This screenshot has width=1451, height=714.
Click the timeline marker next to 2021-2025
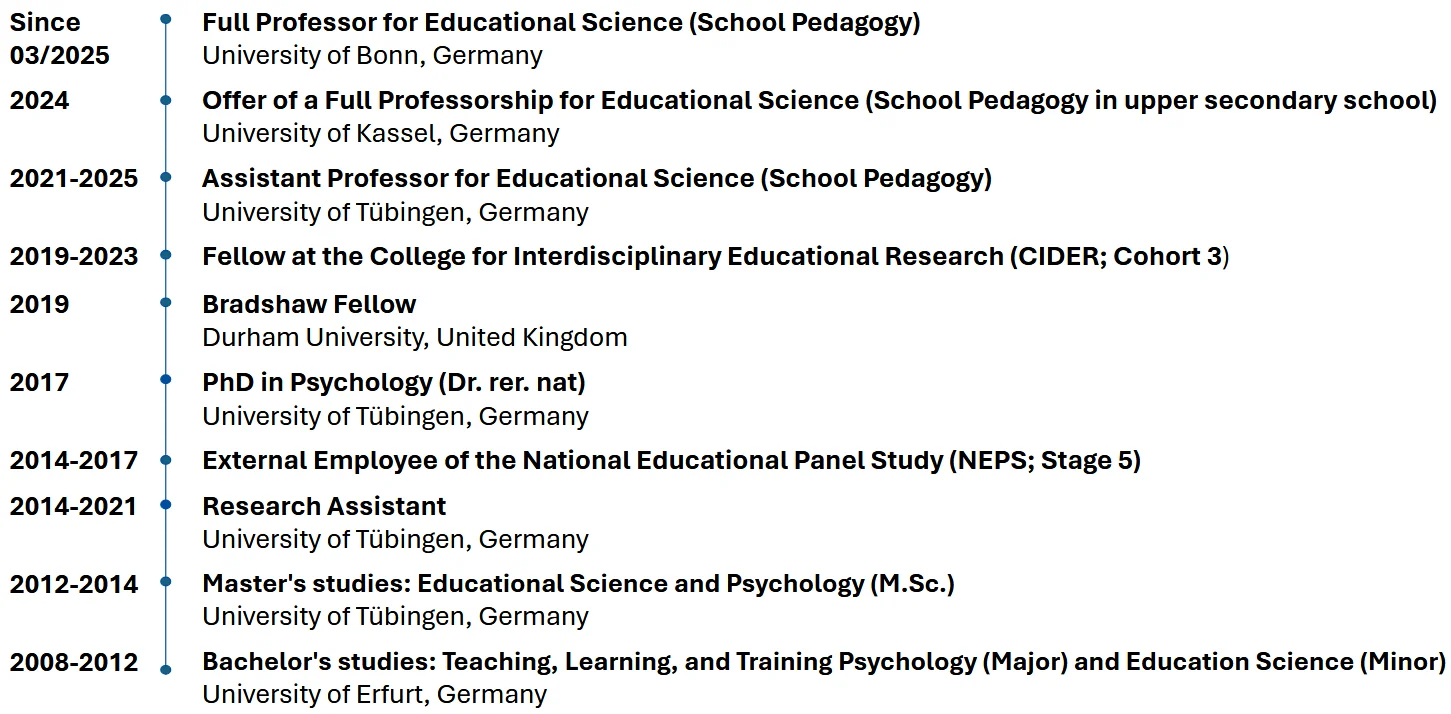166,177
